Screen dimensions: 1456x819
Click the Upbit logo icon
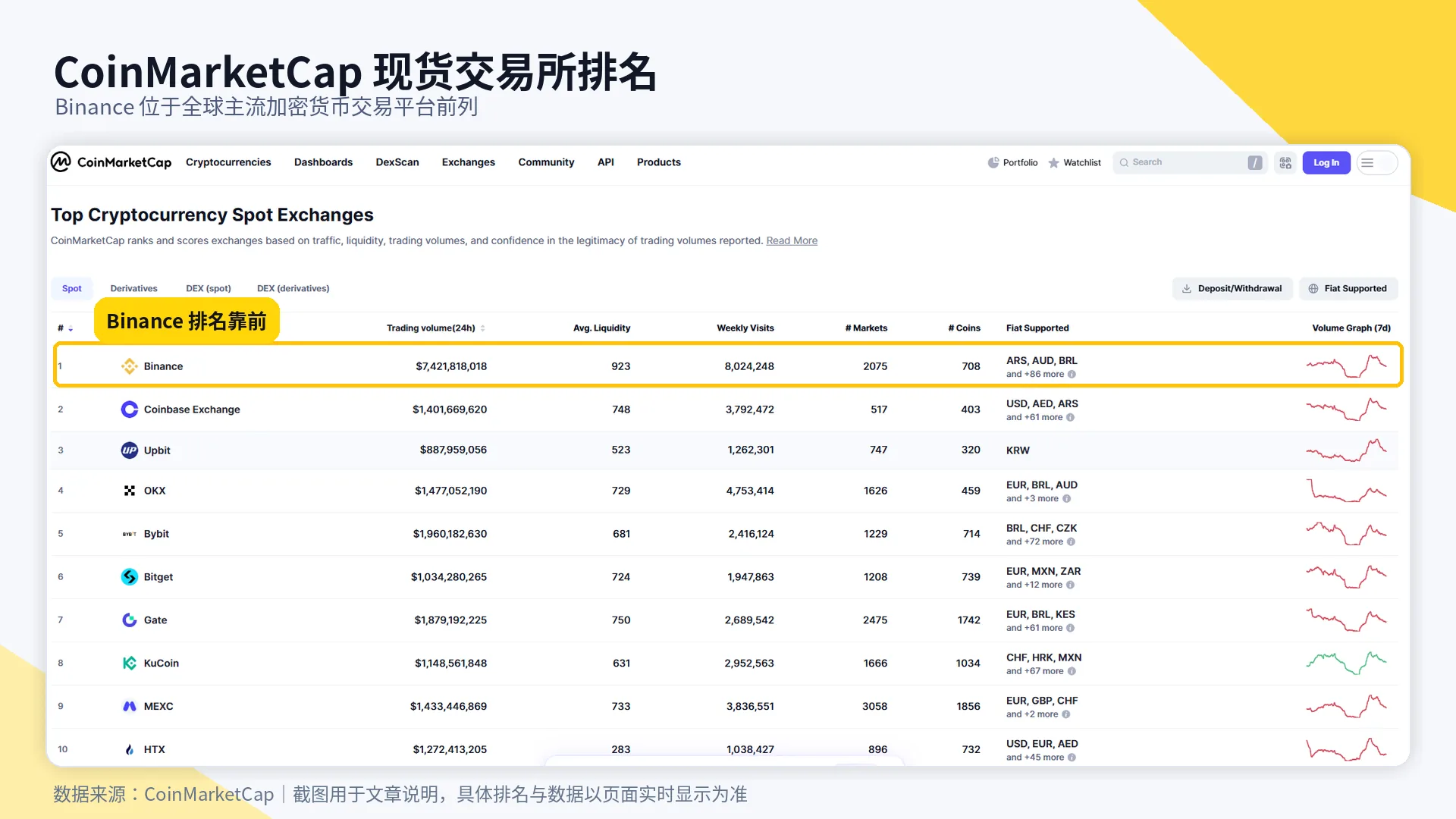pyautogui.click(x=130, y=450)
